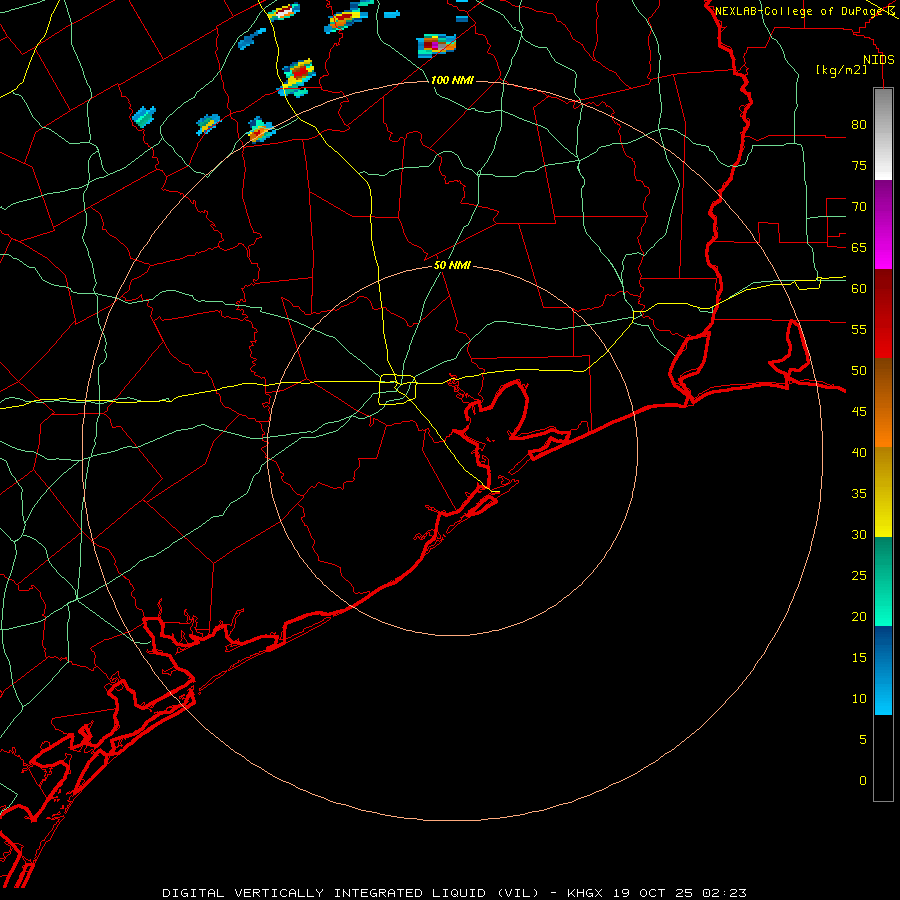Click the 65 value on the color scale
Image resolution: width=900 pixels, height=900 pixels.
pyautogui.click(x=859, y=247)
